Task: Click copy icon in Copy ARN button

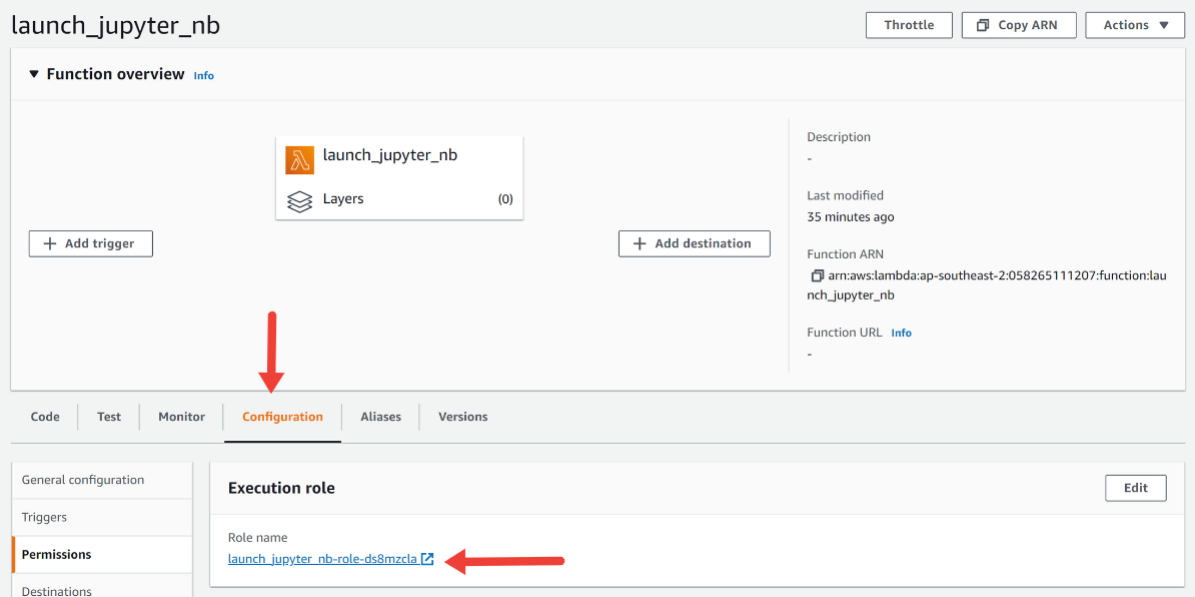Action: (x=983, y=25)
